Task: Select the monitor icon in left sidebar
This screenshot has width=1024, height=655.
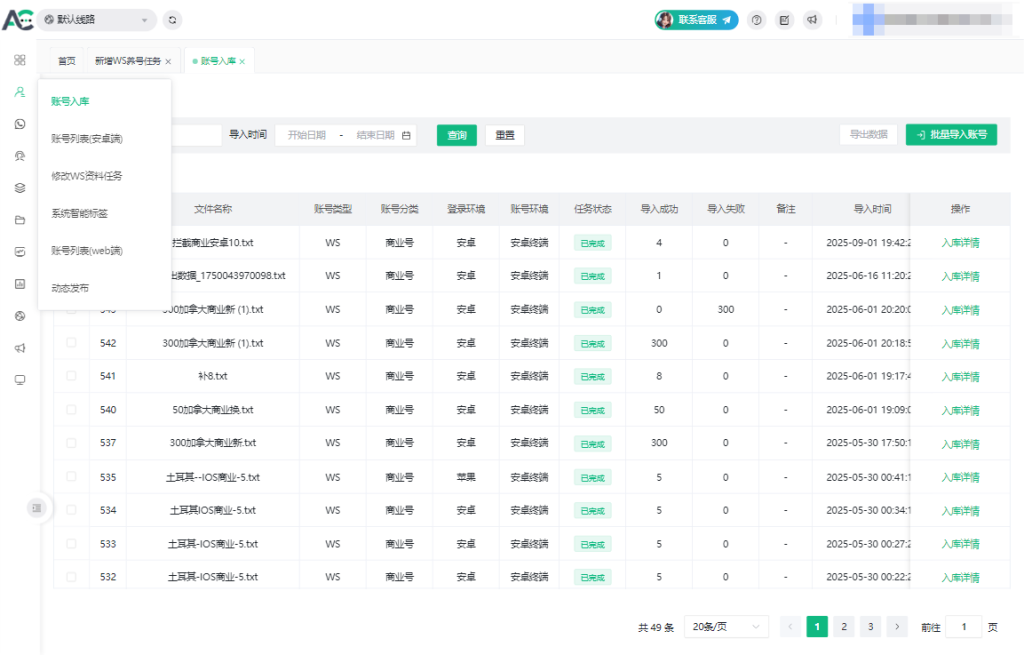Action: [x=19, y=380]
